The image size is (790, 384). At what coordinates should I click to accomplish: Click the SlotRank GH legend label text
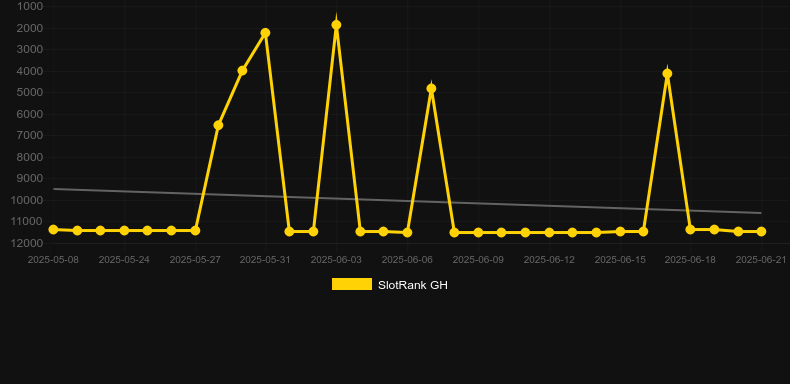[x=413, y=285]
